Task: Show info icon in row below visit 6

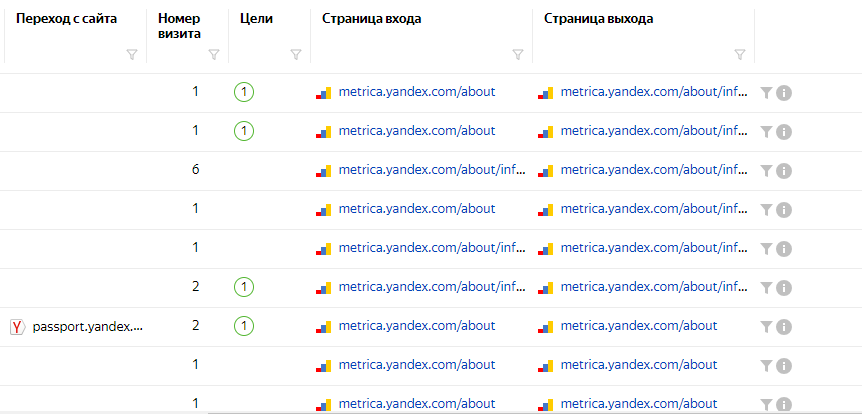Action: (784, 210)
